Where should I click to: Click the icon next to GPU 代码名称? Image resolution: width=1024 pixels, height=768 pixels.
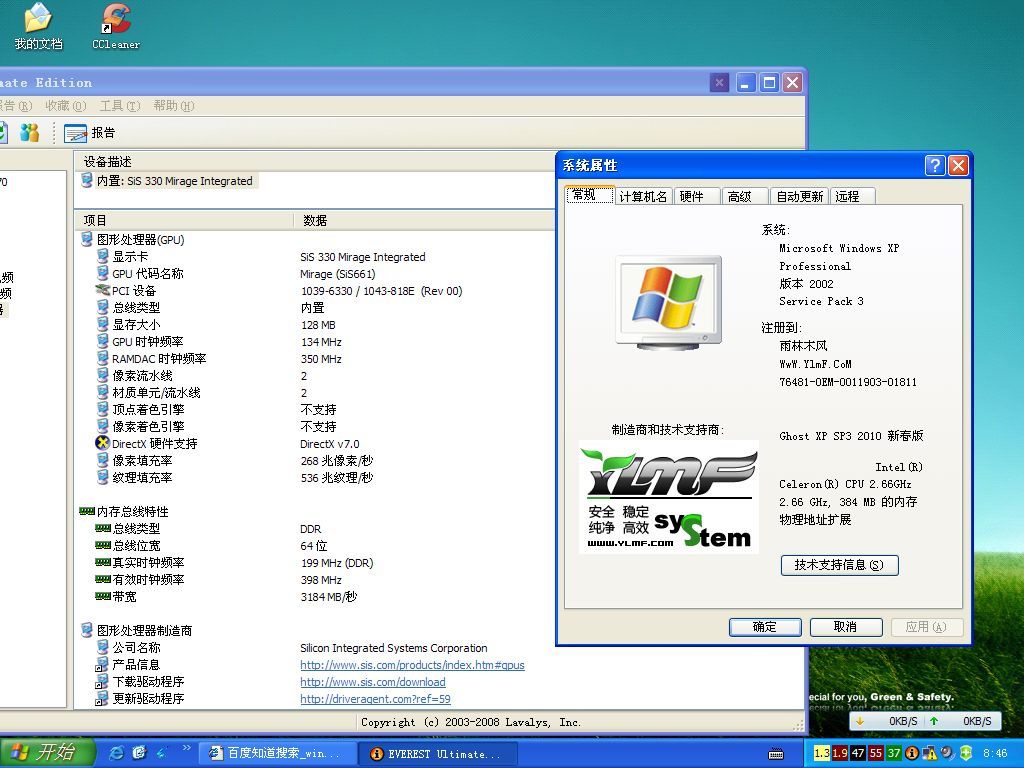(103, 274)
